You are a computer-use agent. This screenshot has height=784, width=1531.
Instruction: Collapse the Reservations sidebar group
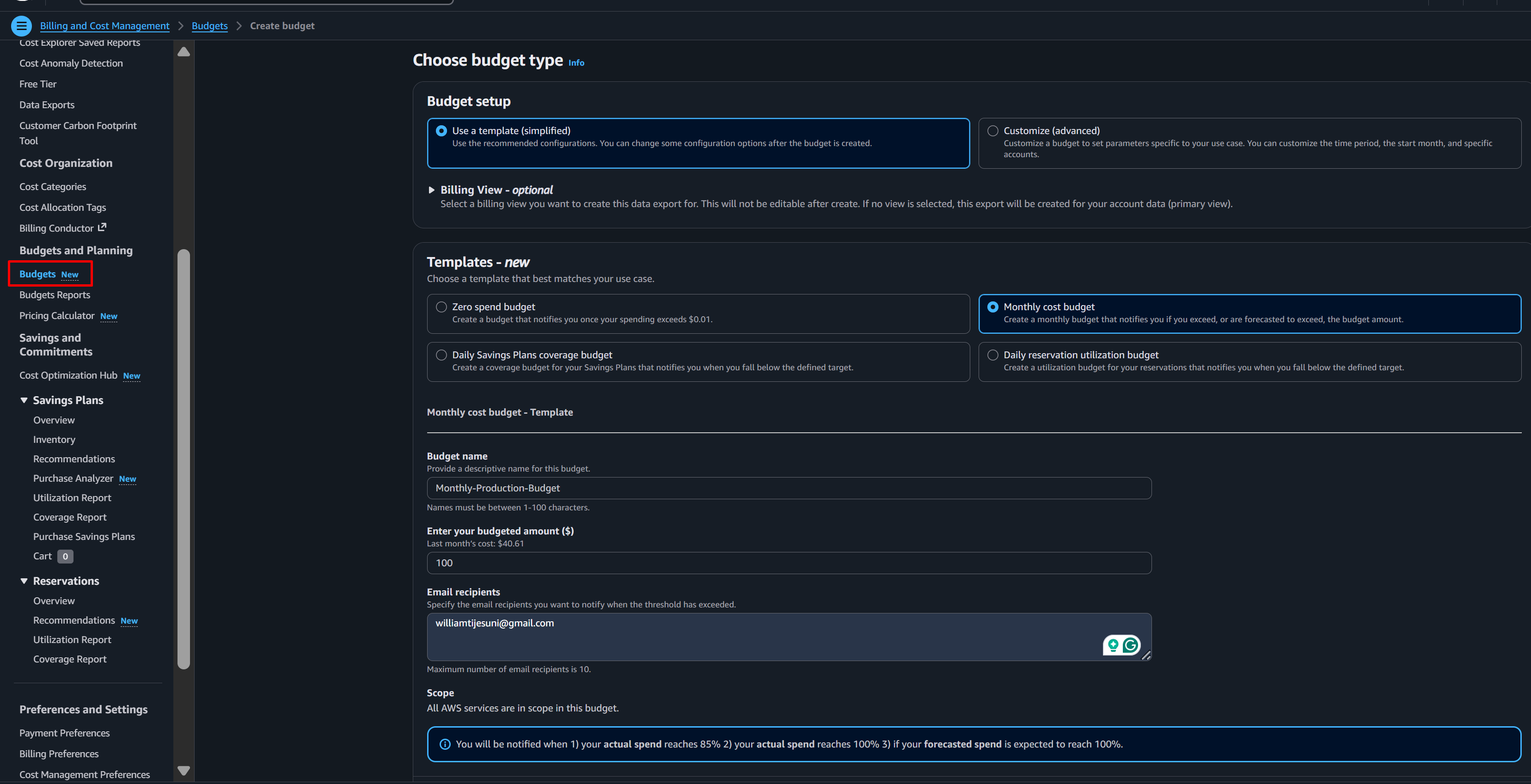24,581
